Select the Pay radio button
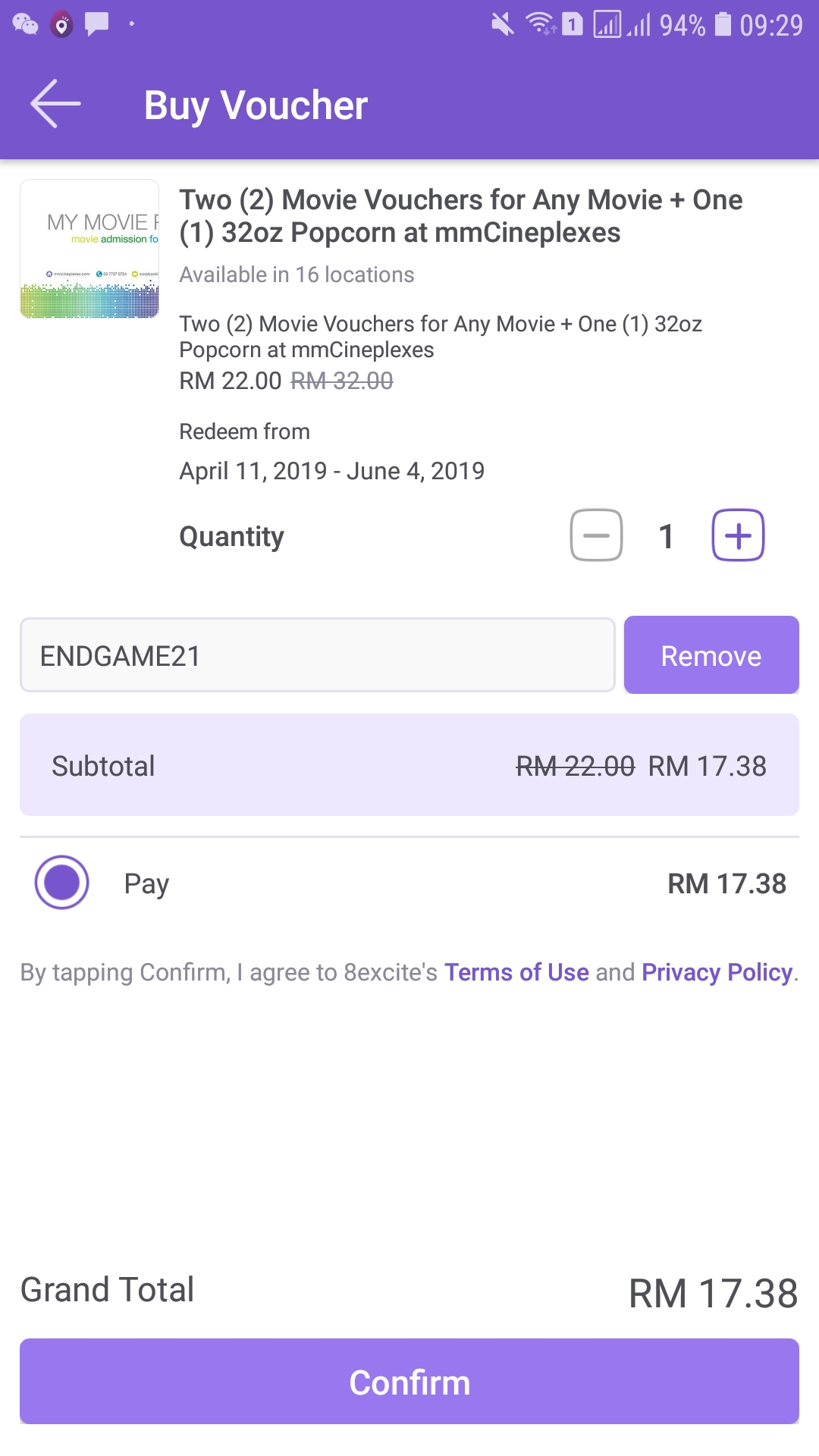This screenshot has width=819, height=1456. (62, 882)
